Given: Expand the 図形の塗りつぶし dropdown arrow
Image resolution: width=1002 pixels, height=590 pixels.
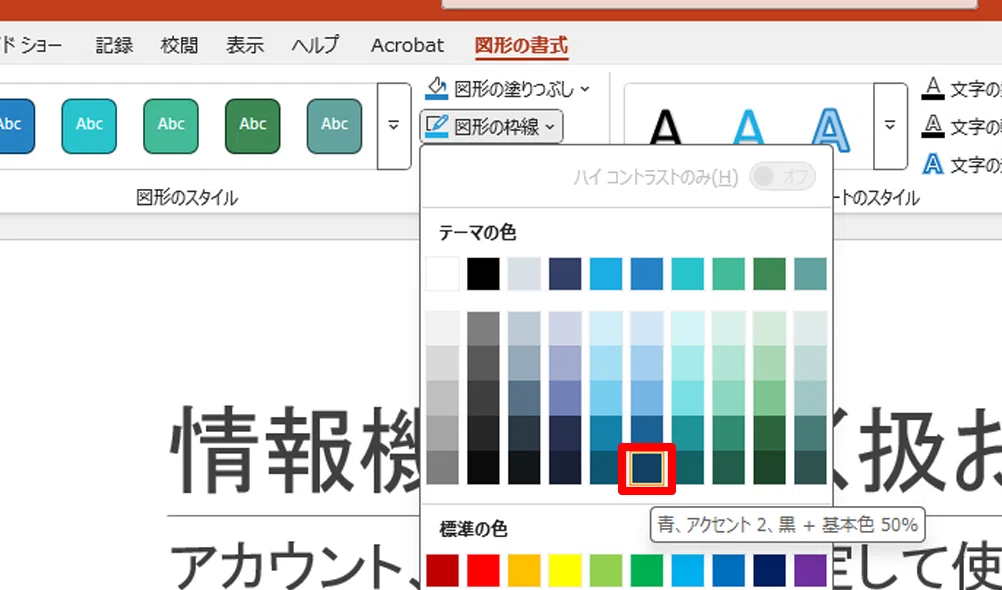Looking at the screenshot, I should pos(585,89).
